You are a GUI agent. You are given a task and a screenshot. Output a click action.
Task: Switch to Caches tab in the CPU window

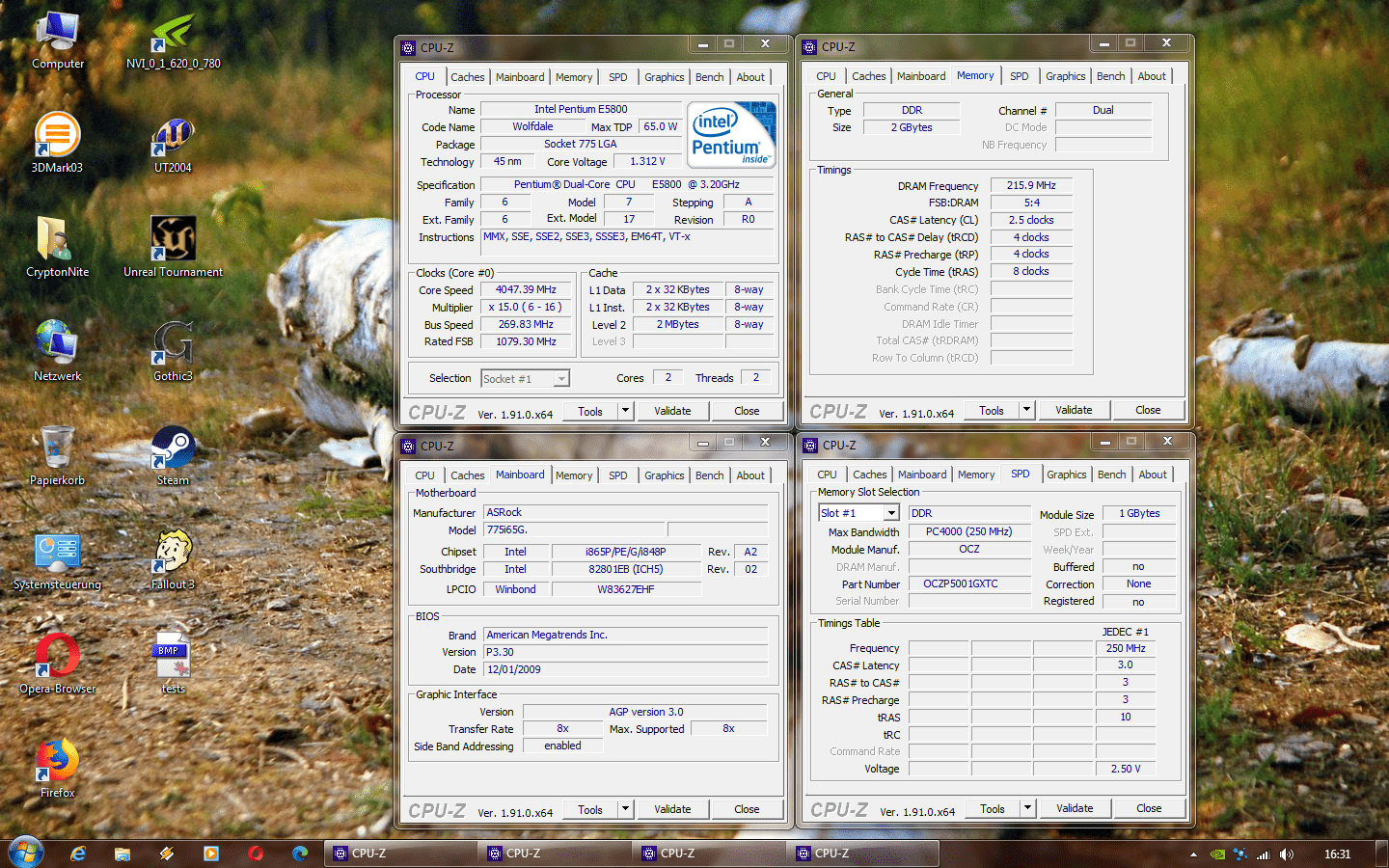(468, 77)
